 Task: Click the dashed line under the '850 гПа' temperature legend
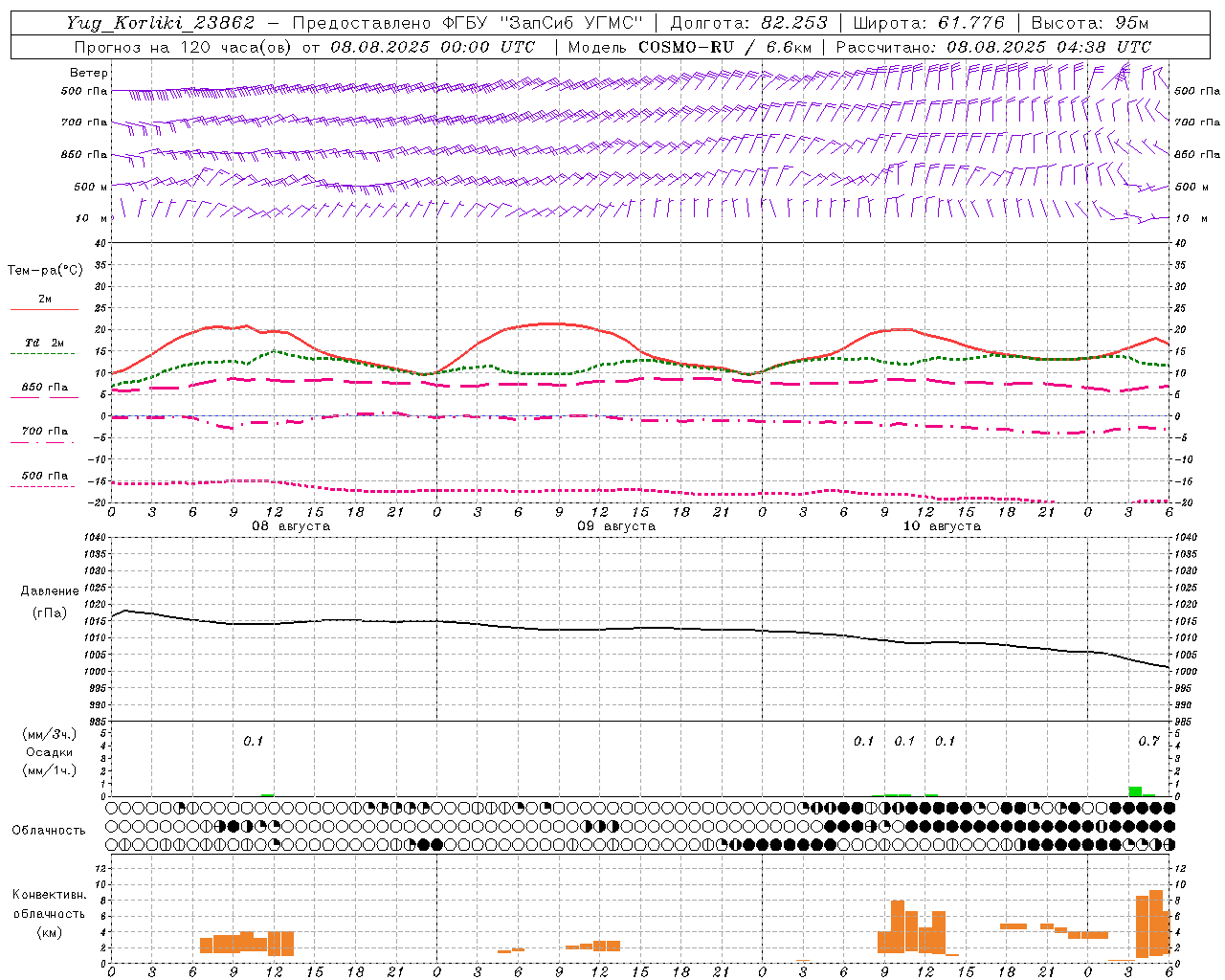pyautogui.click(x=44, y=398)
